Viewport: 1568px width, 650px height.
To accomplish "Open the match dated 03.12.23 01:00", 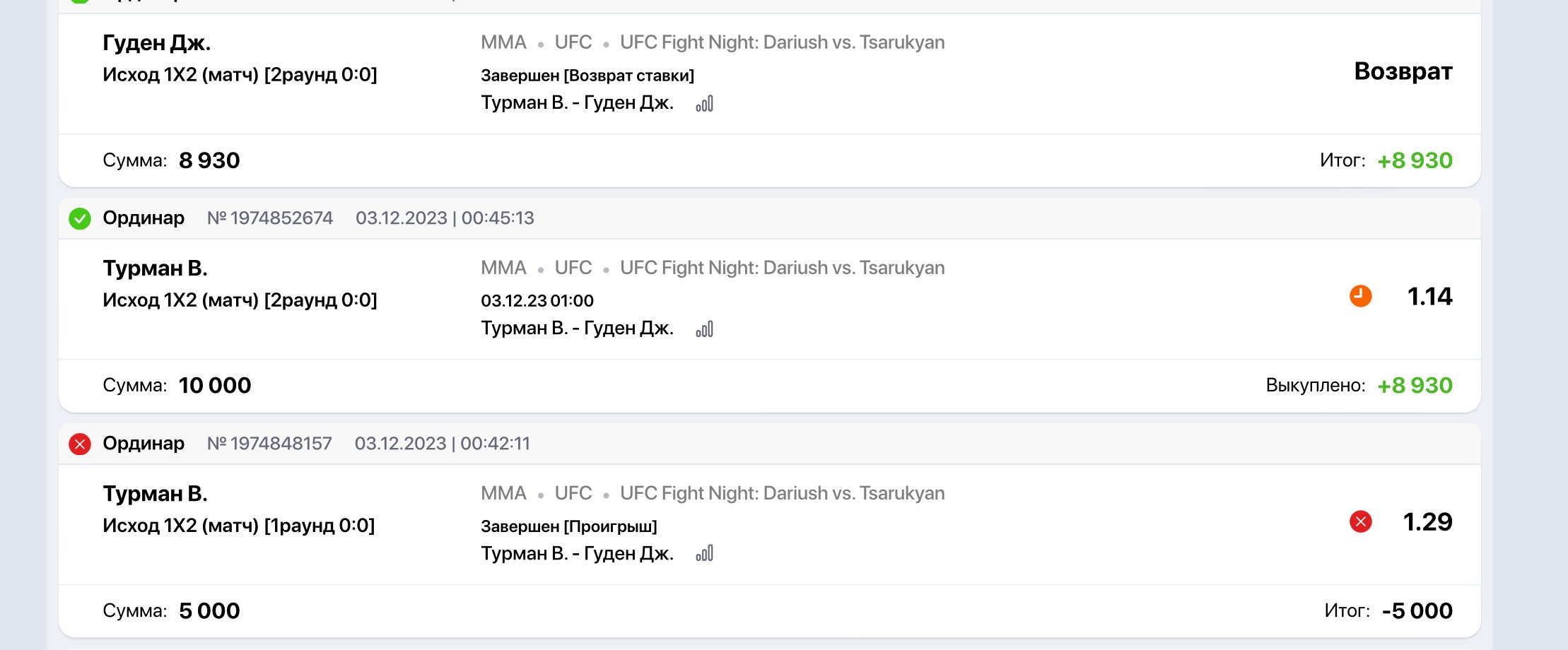I will pos(577,329).
